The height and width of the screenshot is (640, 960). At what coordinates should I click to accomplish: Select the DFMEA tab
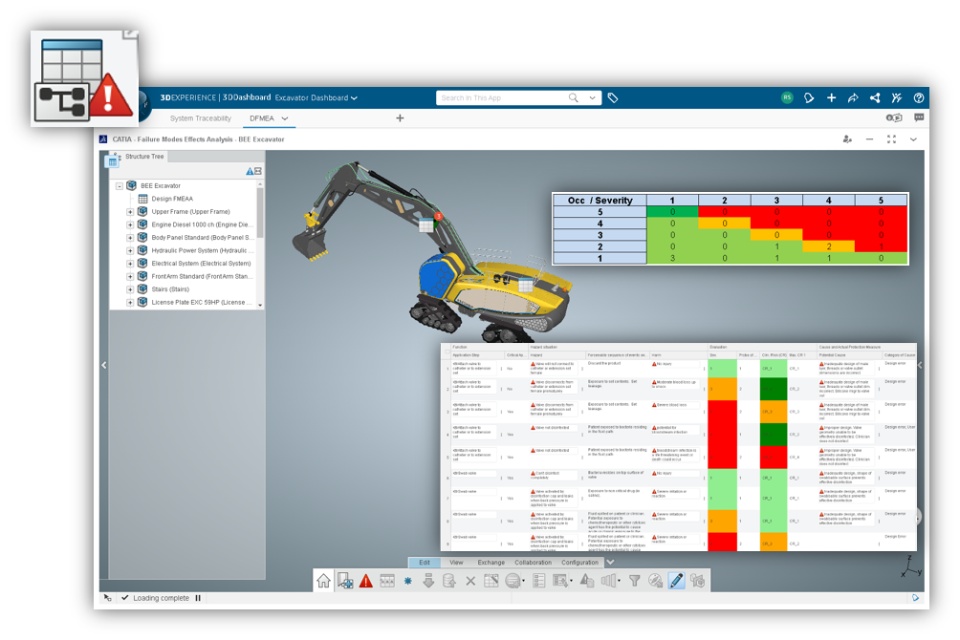pos(262,118)
